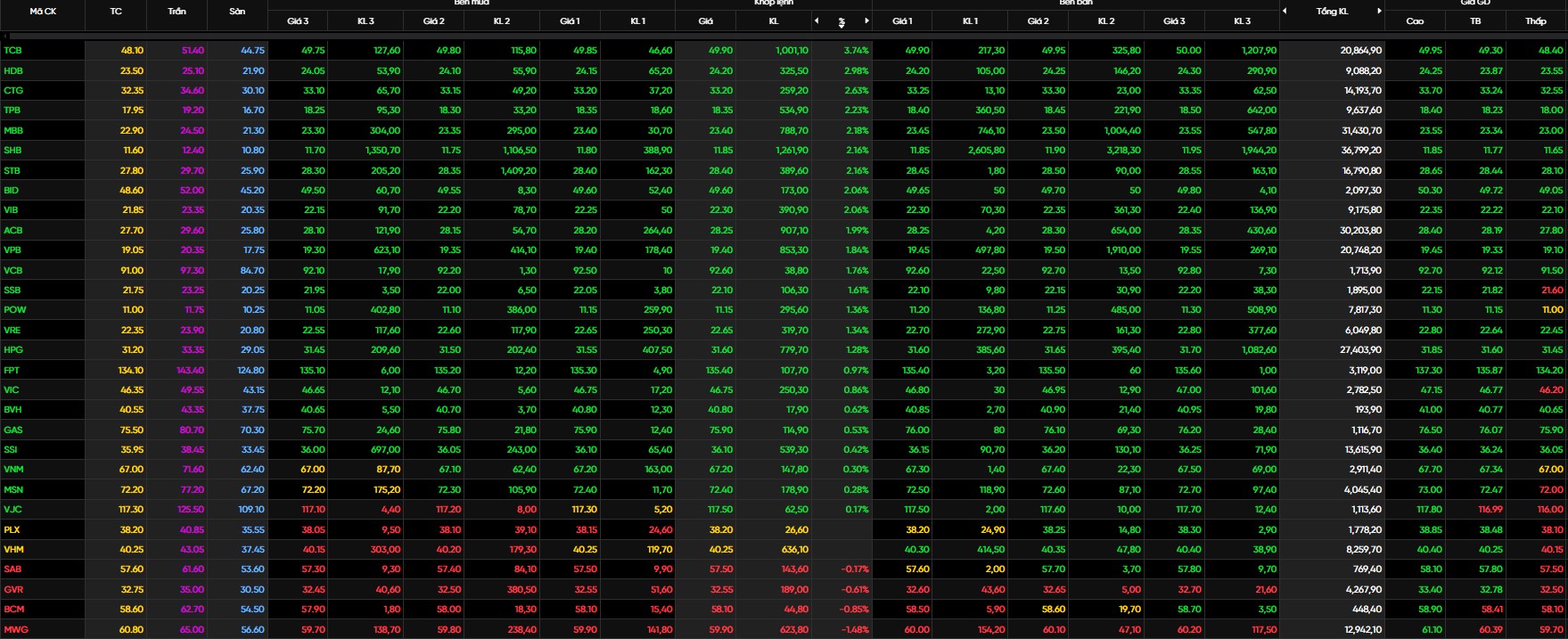Viewport: 1568px width, 639px height.
Task: Select the TCB stock symbol
Action: click(x=12, y=51)
